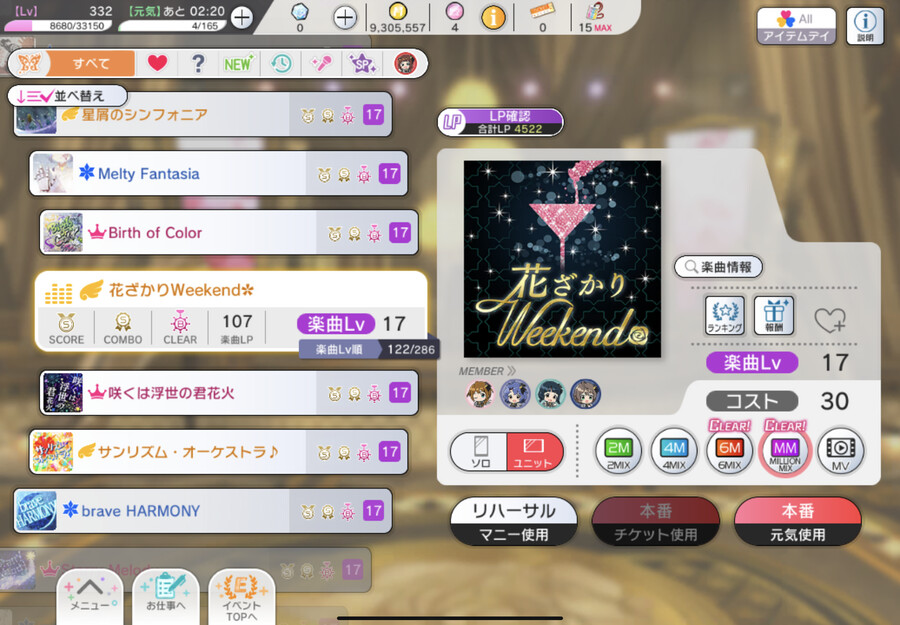Tap the leftmost member avatar under MEMBER
The height and width of the screenshot is (625, 900).
click(x=479, y=394)
